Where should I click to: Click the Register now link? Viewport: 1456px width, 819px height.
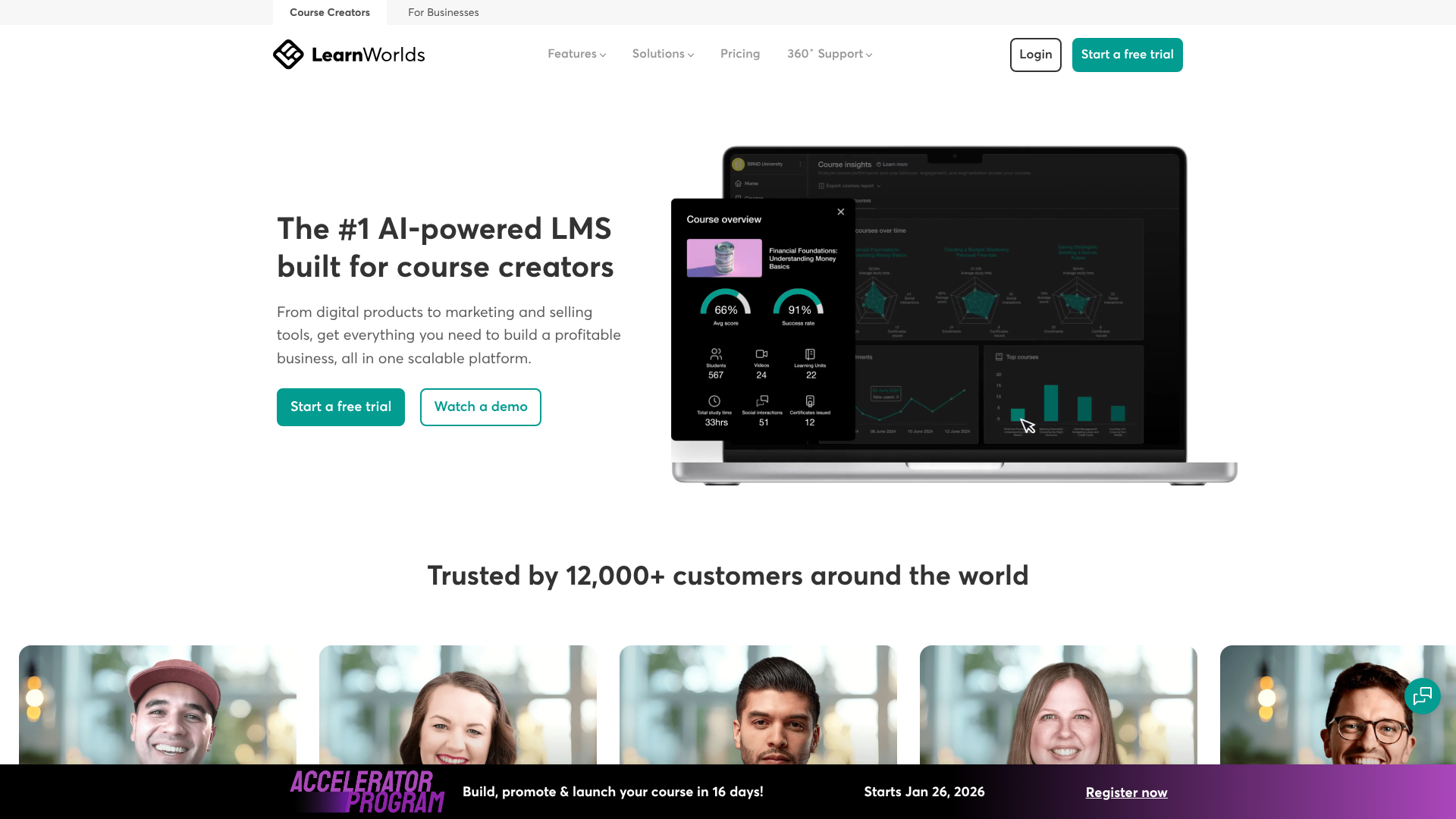click(x=1126, y=792)
